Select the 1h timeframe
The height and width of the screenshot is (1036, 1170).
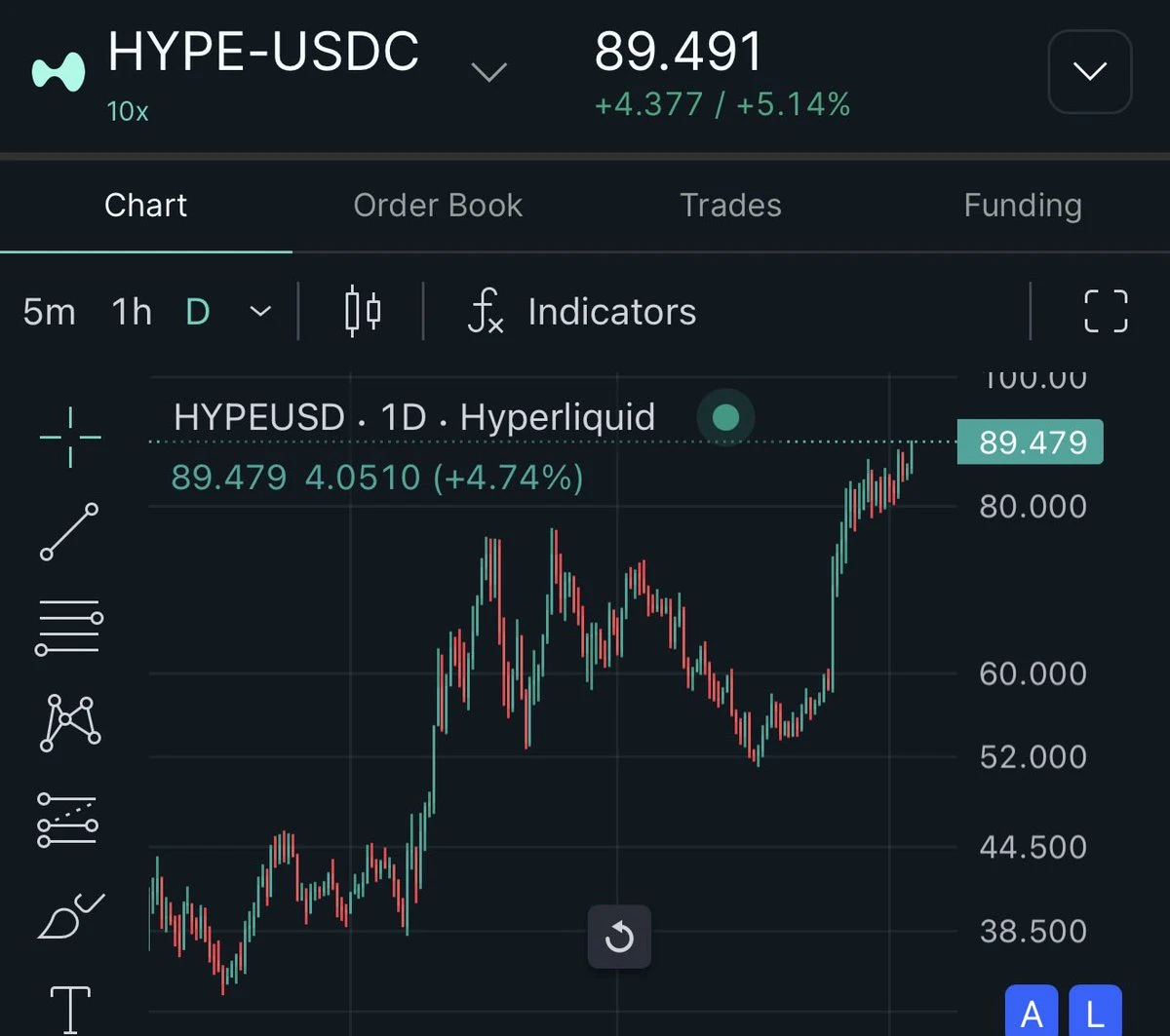(132, 312)
